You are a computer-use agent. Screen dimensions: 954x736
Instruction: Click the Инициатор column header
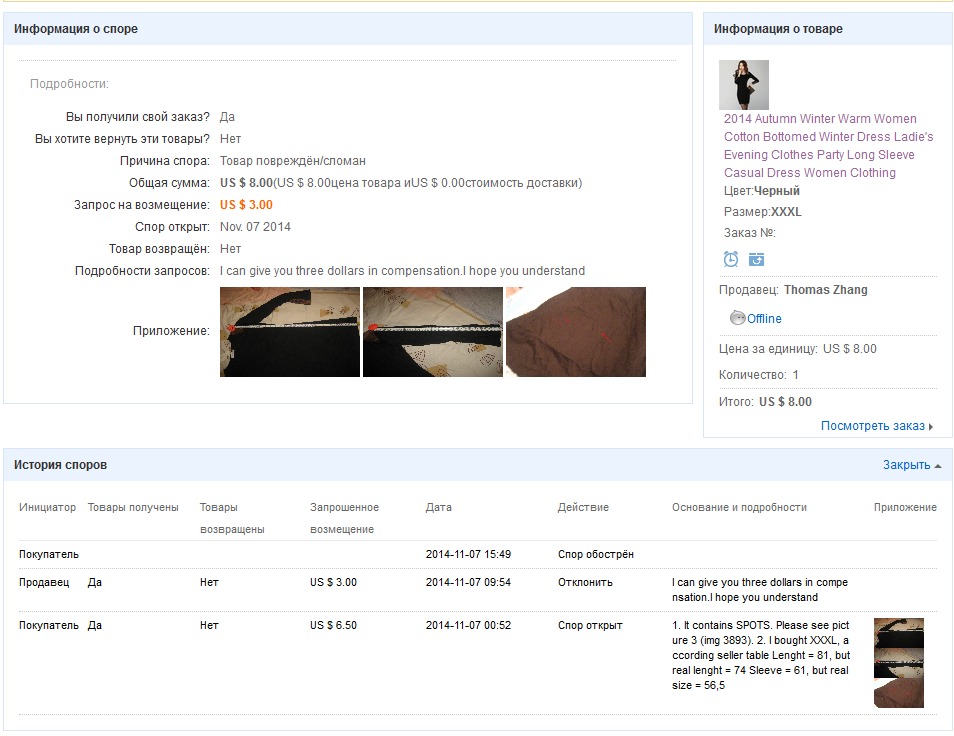(x=47, y=507)
